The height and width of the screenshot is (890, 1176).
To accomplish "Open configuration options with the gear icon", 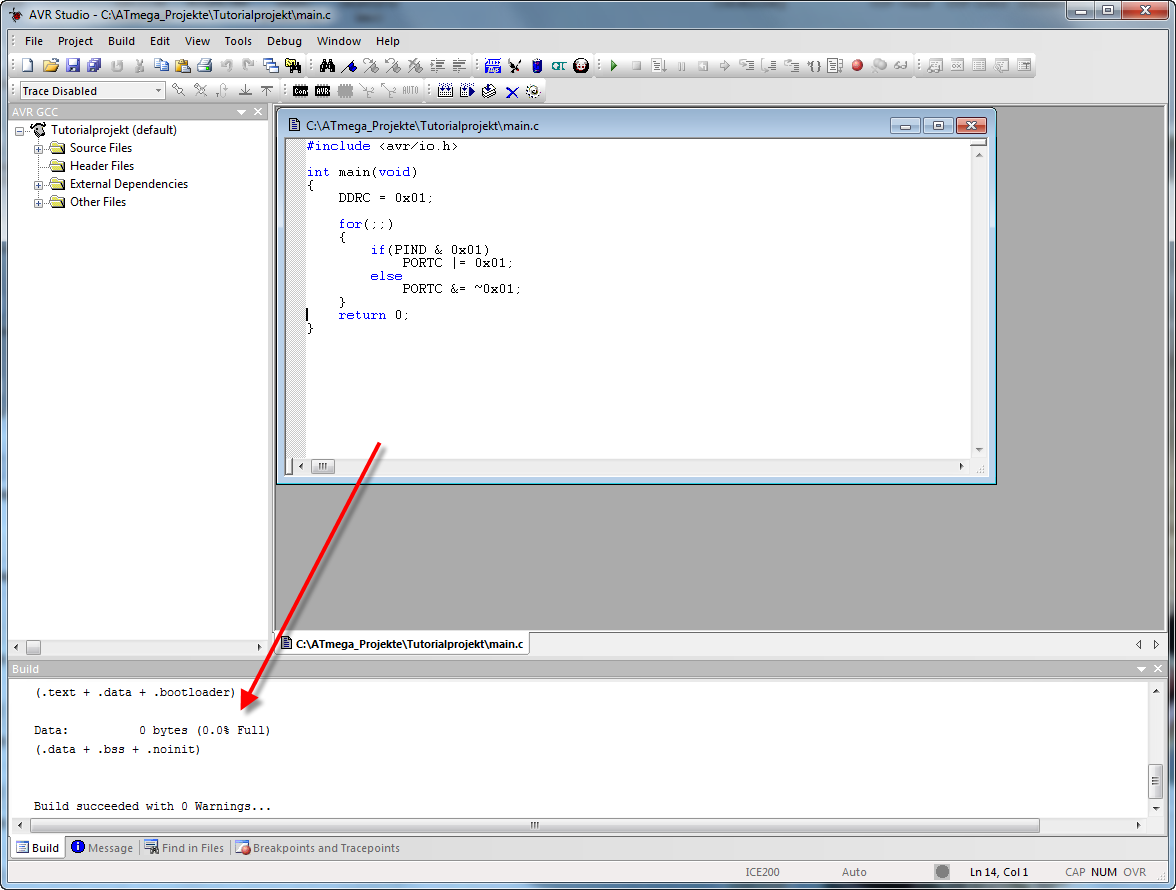I will 533,91.
